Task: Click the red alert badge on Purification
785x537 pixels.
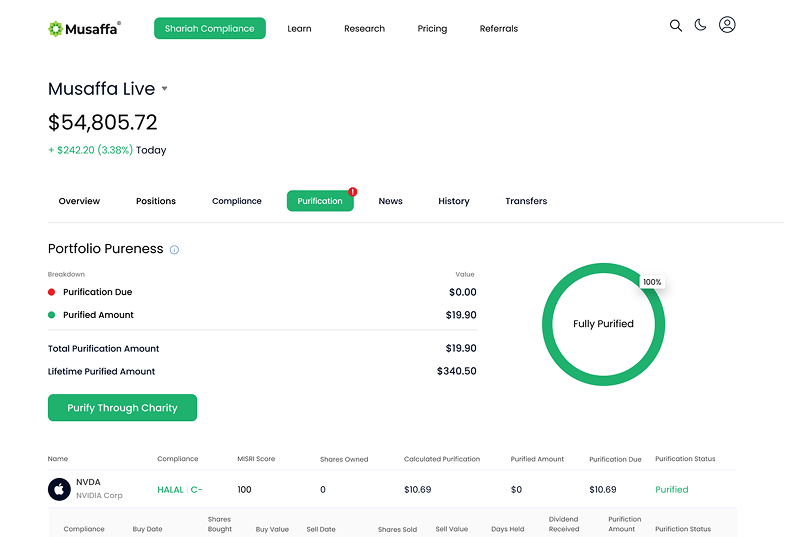Action: tap(353, 192)
